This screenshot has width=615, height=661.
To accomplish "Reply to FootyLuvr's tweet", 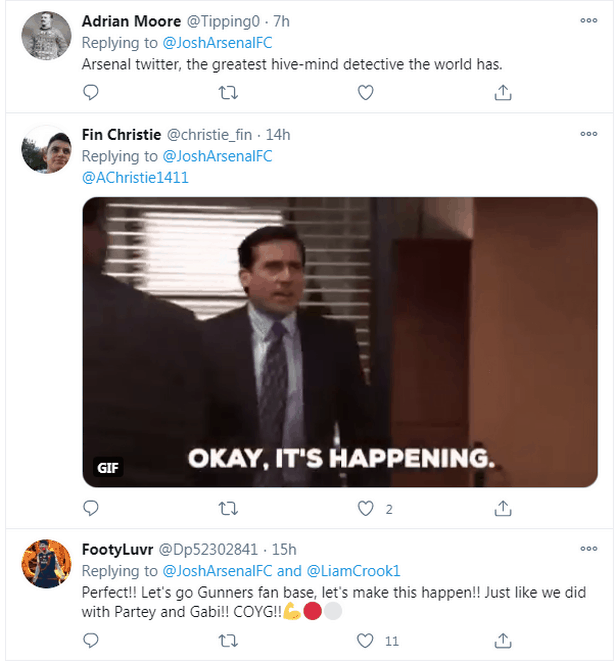I will [91, 640].
